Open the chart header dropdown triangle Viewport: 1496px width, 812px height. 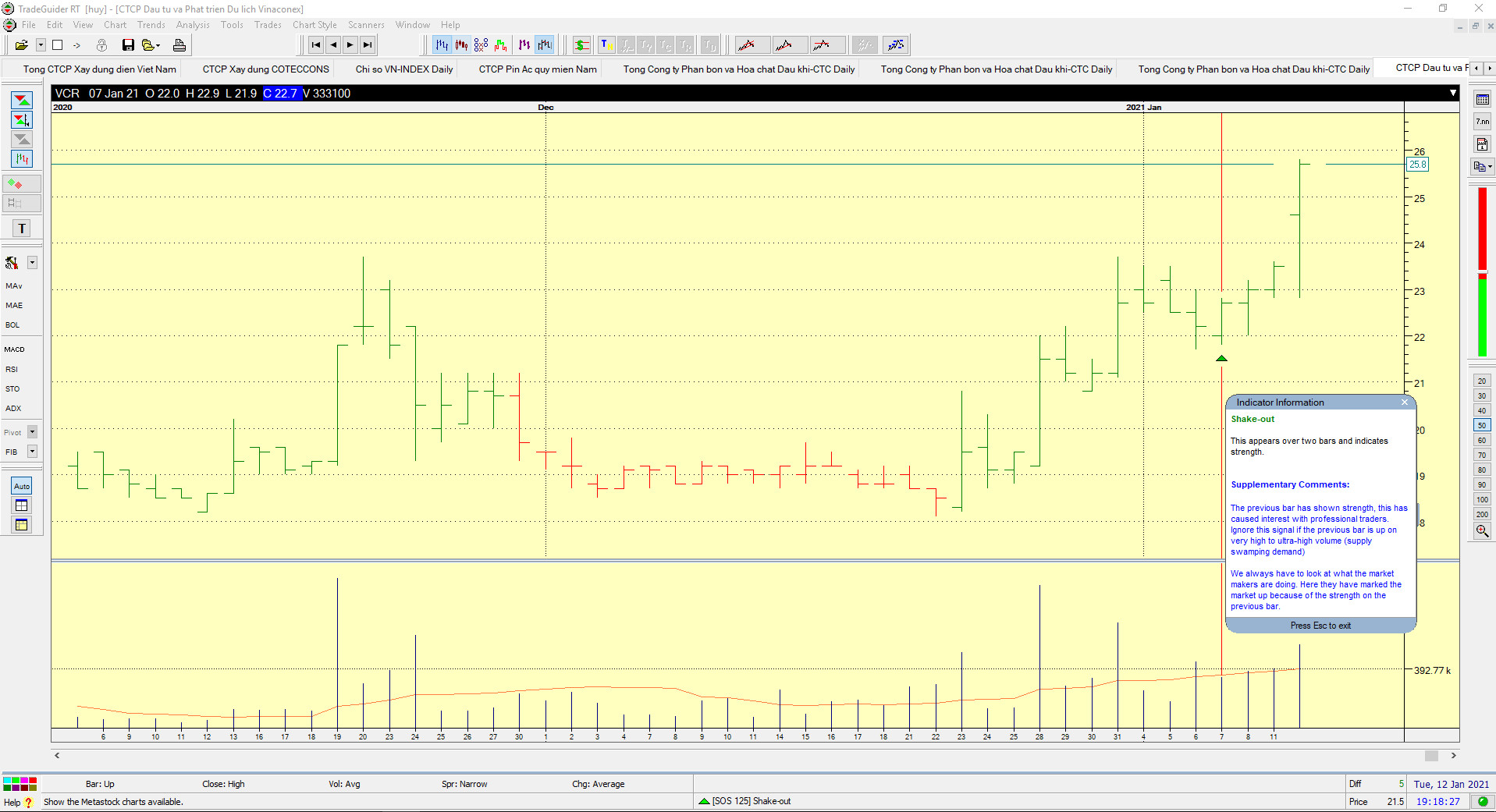tap(1452, 93)
